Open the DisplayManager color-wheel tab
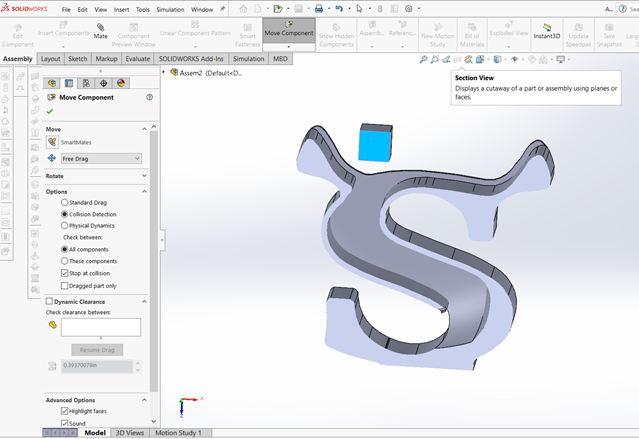Image resolution: width=639 pixels, height=439 pixels. (x=121, y=83)
